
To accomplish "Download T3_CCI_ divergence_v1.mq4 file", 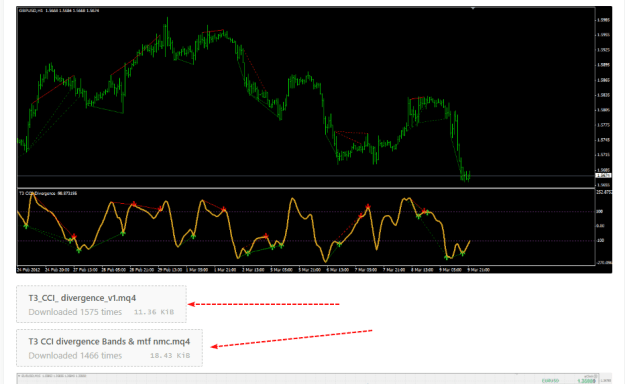I will pyautogui.click(x=82, y=298).
